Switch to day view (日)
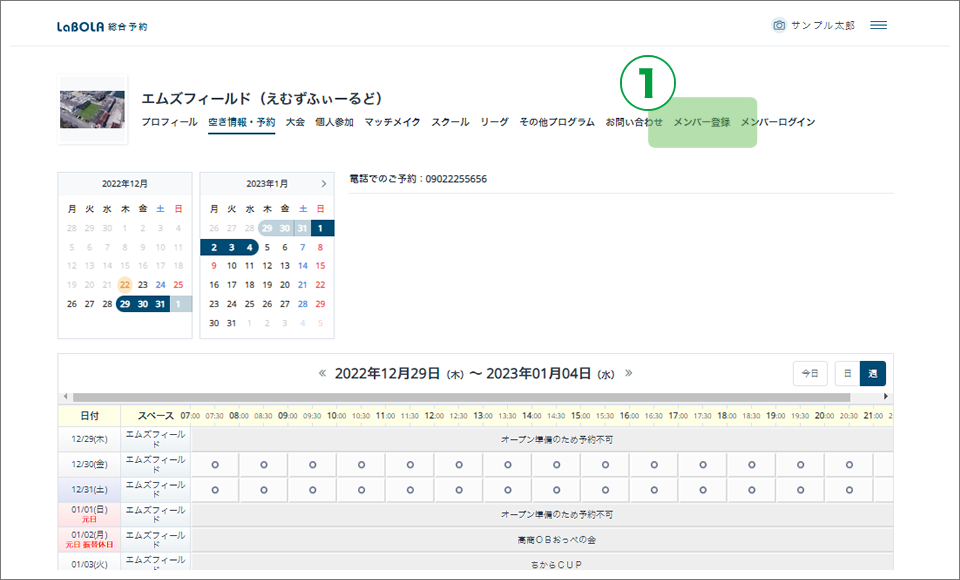 [x=847, y=373]
